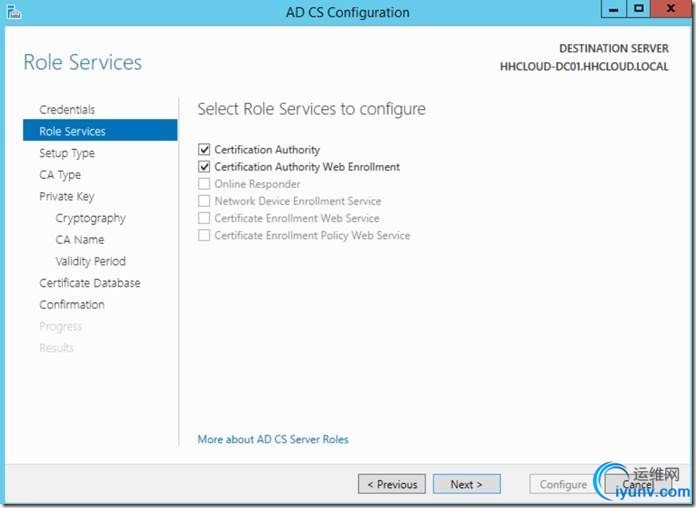Toggle the Online Responder checkbox
Image resolution: width=696 pixels, height=508 pixels.
pos(205,184)
